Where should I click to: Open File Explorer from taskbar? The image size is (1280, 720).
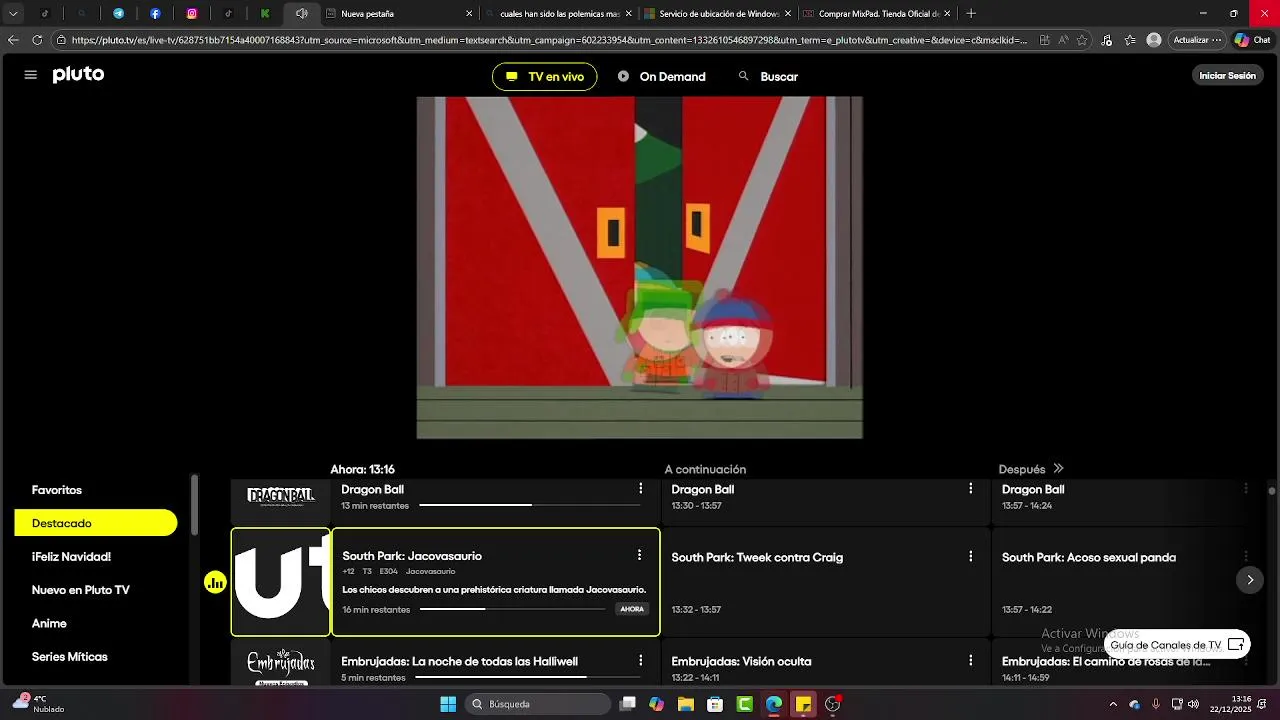(x=686, y=704)
